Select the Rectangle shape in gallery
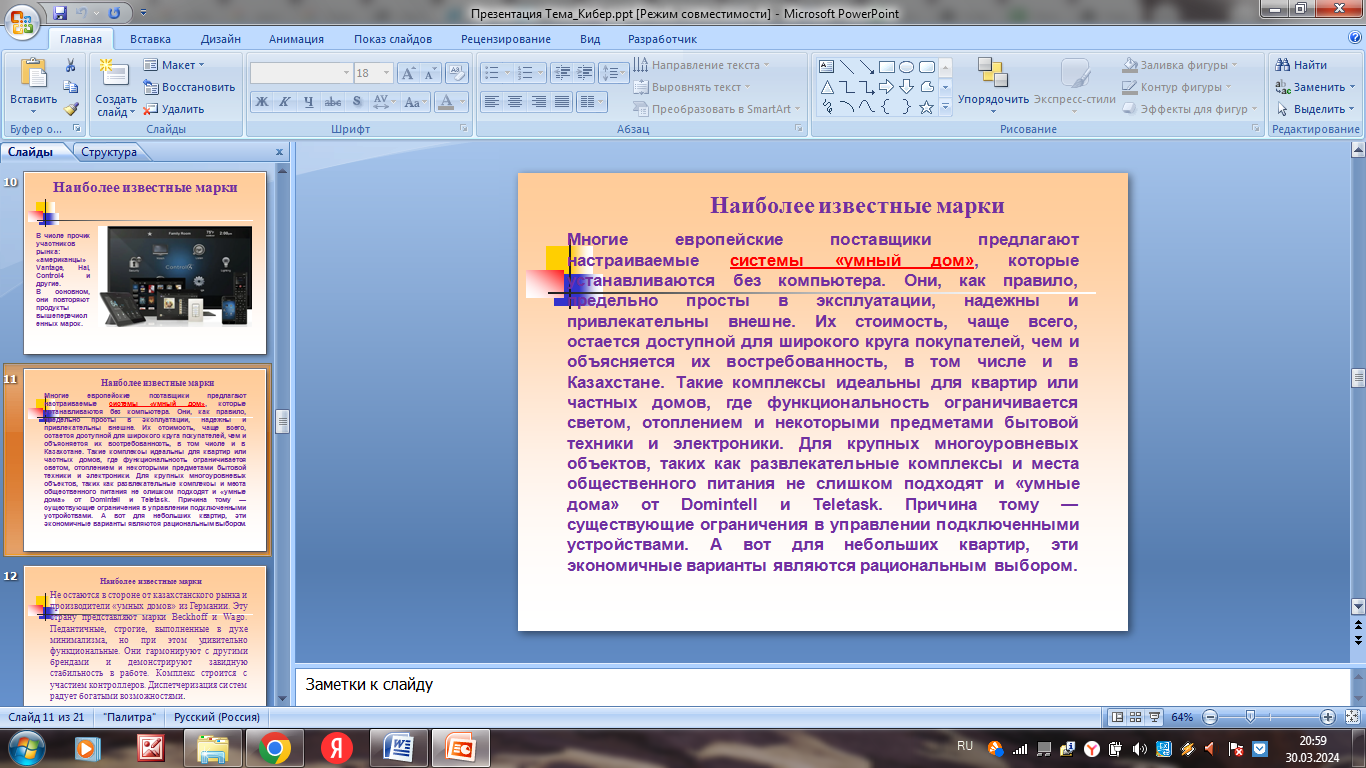This screenshot has width=1366, height=768. click(887, 67)
